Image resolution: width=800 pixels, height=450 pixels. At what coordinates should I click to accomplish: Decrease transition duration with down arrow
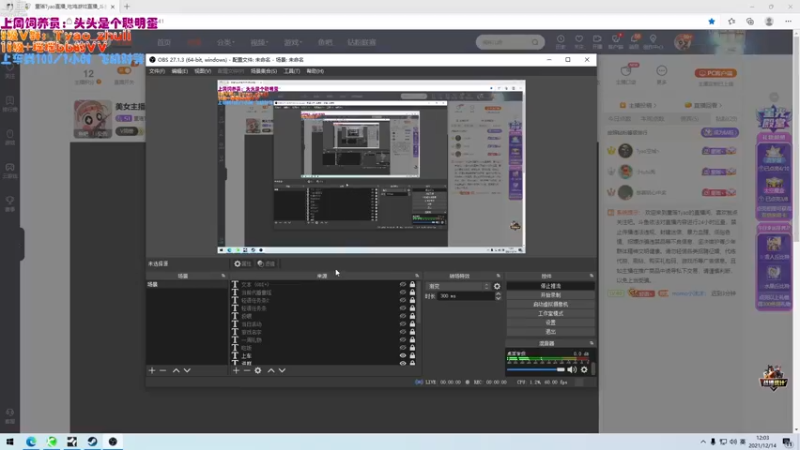(x=498, y=298)
